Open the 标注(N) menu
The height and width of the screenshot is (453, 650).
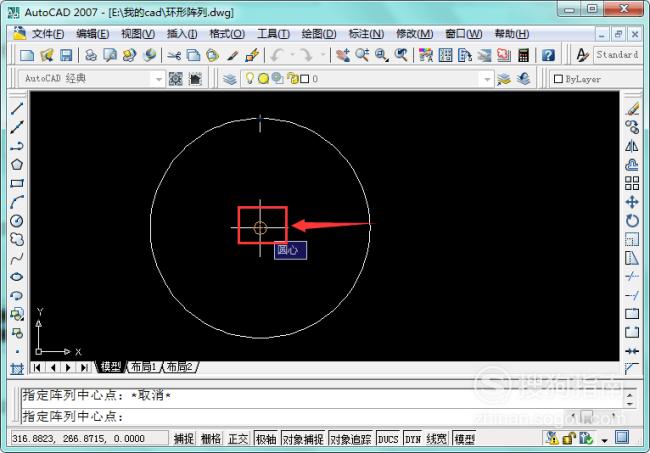pos(366,34)
